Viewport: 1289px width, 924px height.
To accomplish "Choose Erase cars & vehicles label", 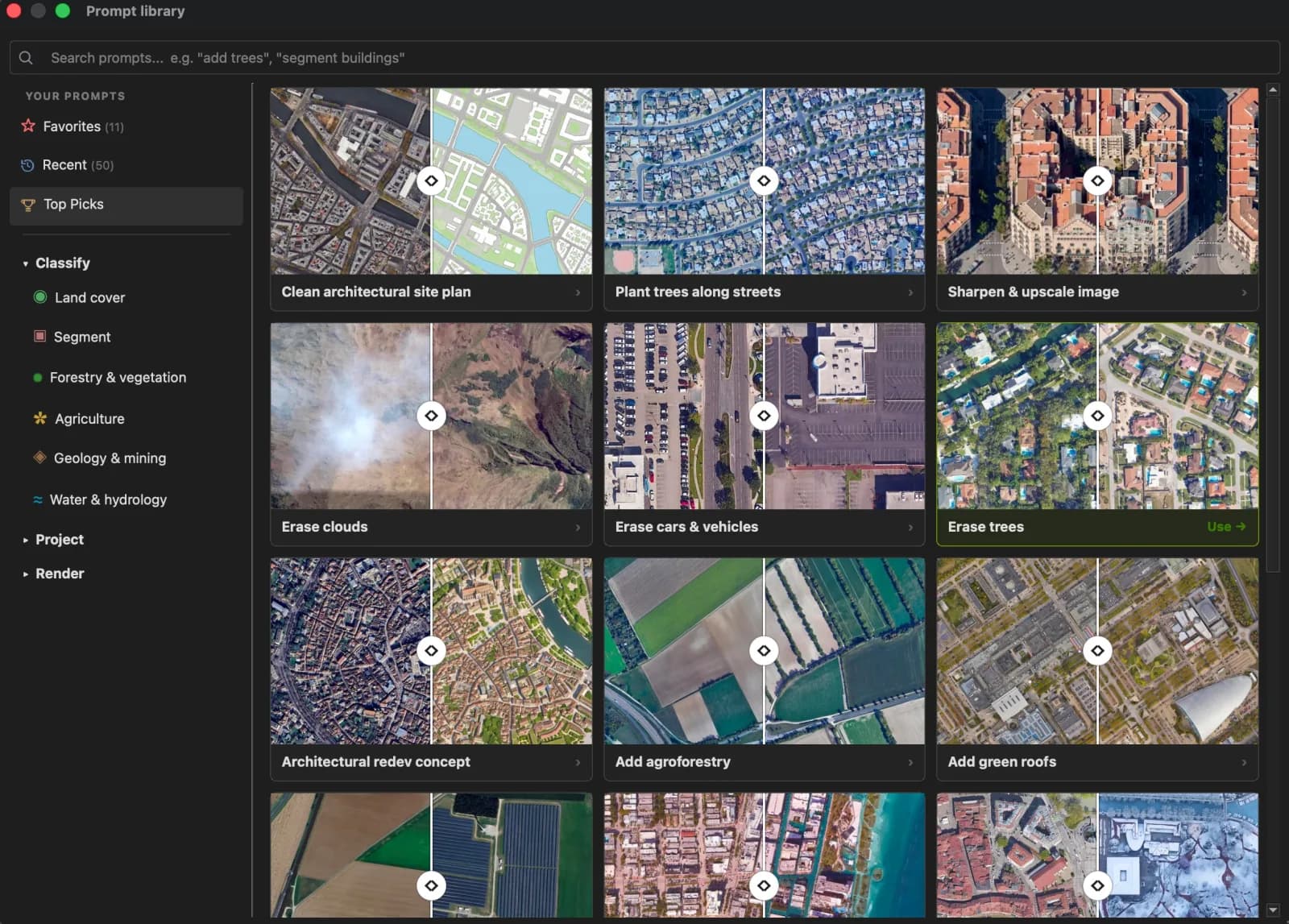I will [x=686, y=526].
